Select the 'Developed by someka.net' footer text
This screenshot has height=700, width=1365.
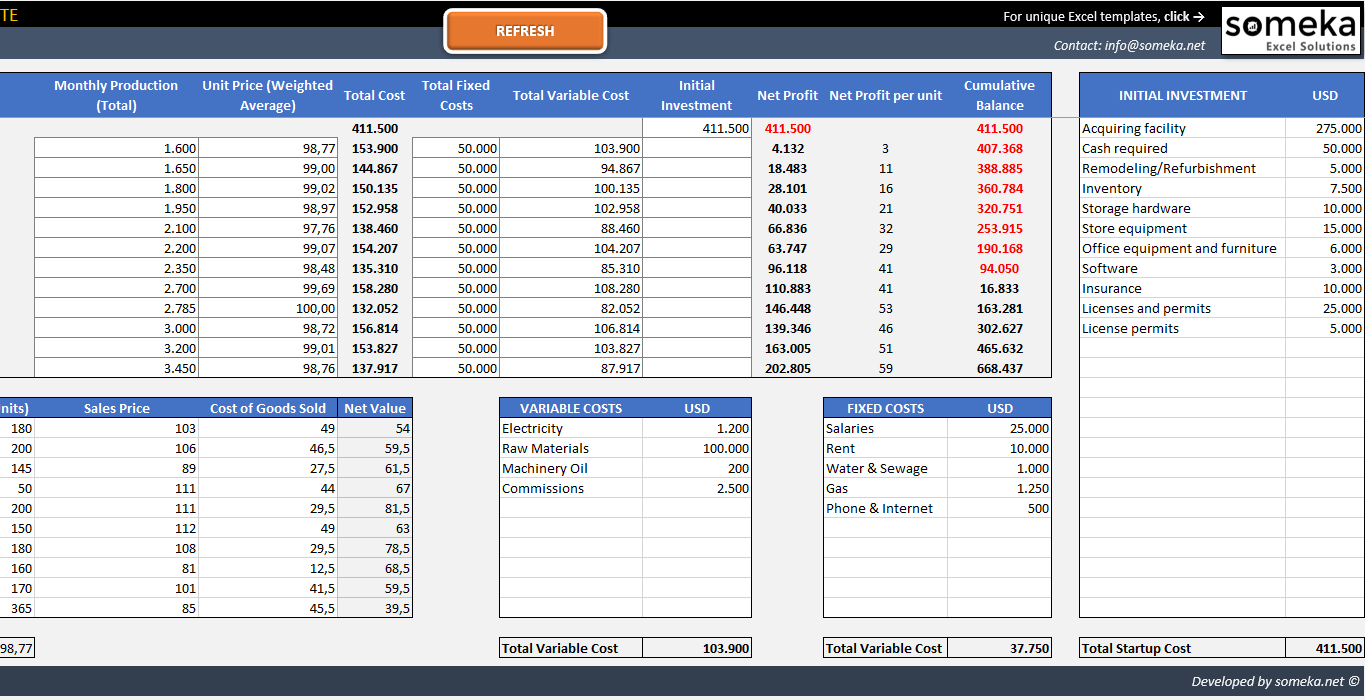click(1275, 681)
